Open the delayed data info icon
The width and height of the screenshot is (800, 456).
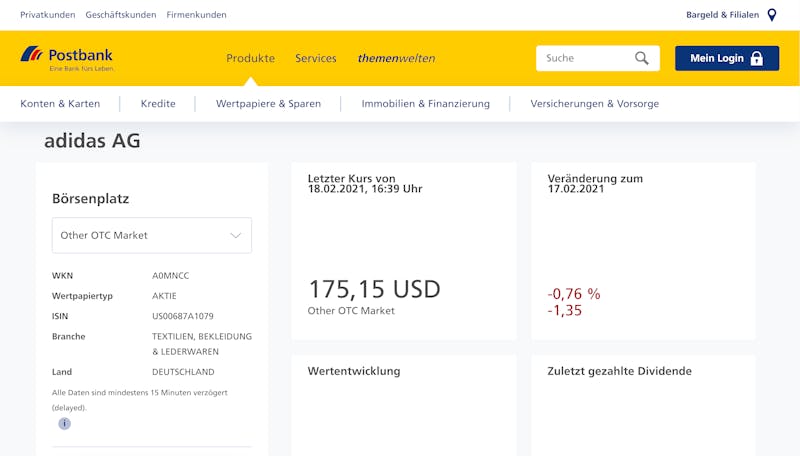tap(64, 423)
